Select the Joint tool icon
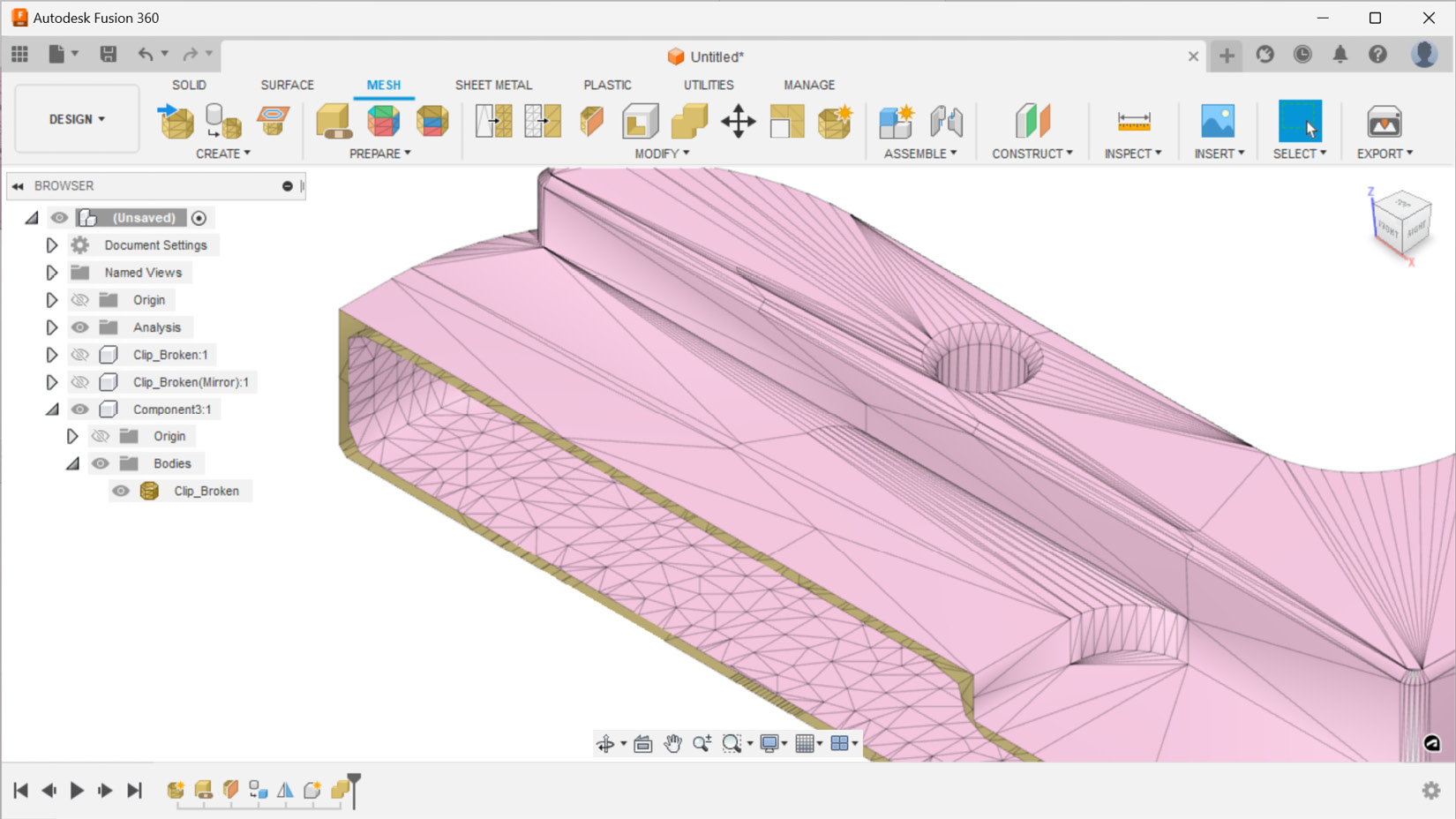This screenshot has height=819, width=1456. pyautogui.click(x=946, y=121)
